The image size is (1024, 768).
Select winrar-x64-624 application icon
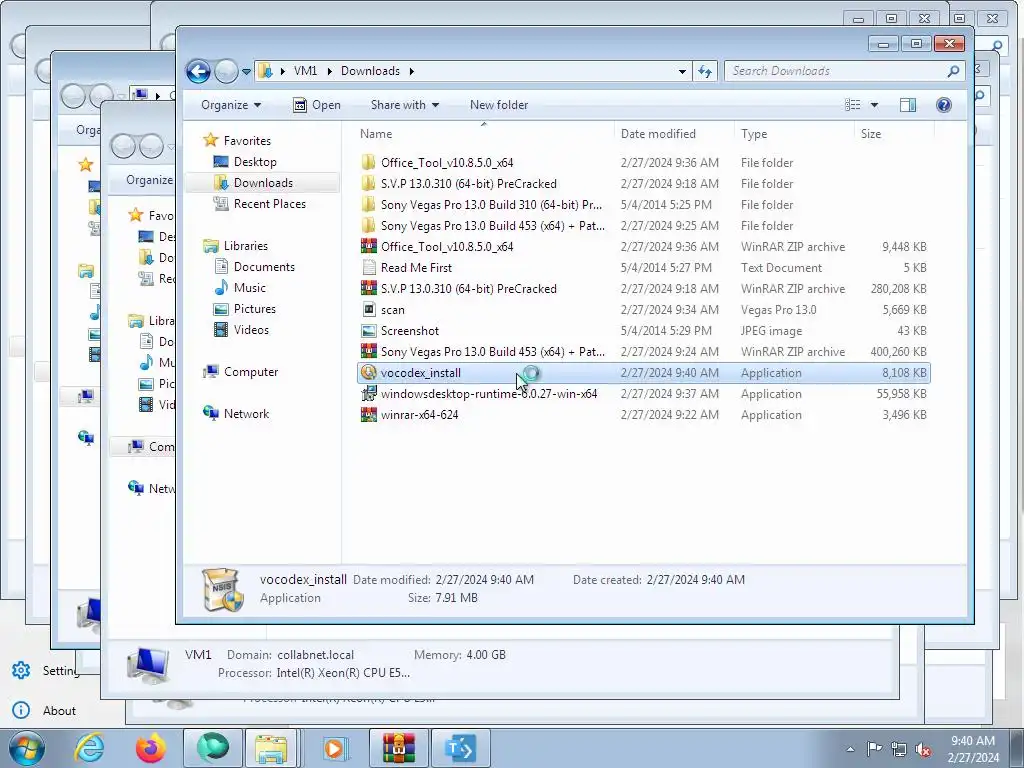(x=368, y=415)
